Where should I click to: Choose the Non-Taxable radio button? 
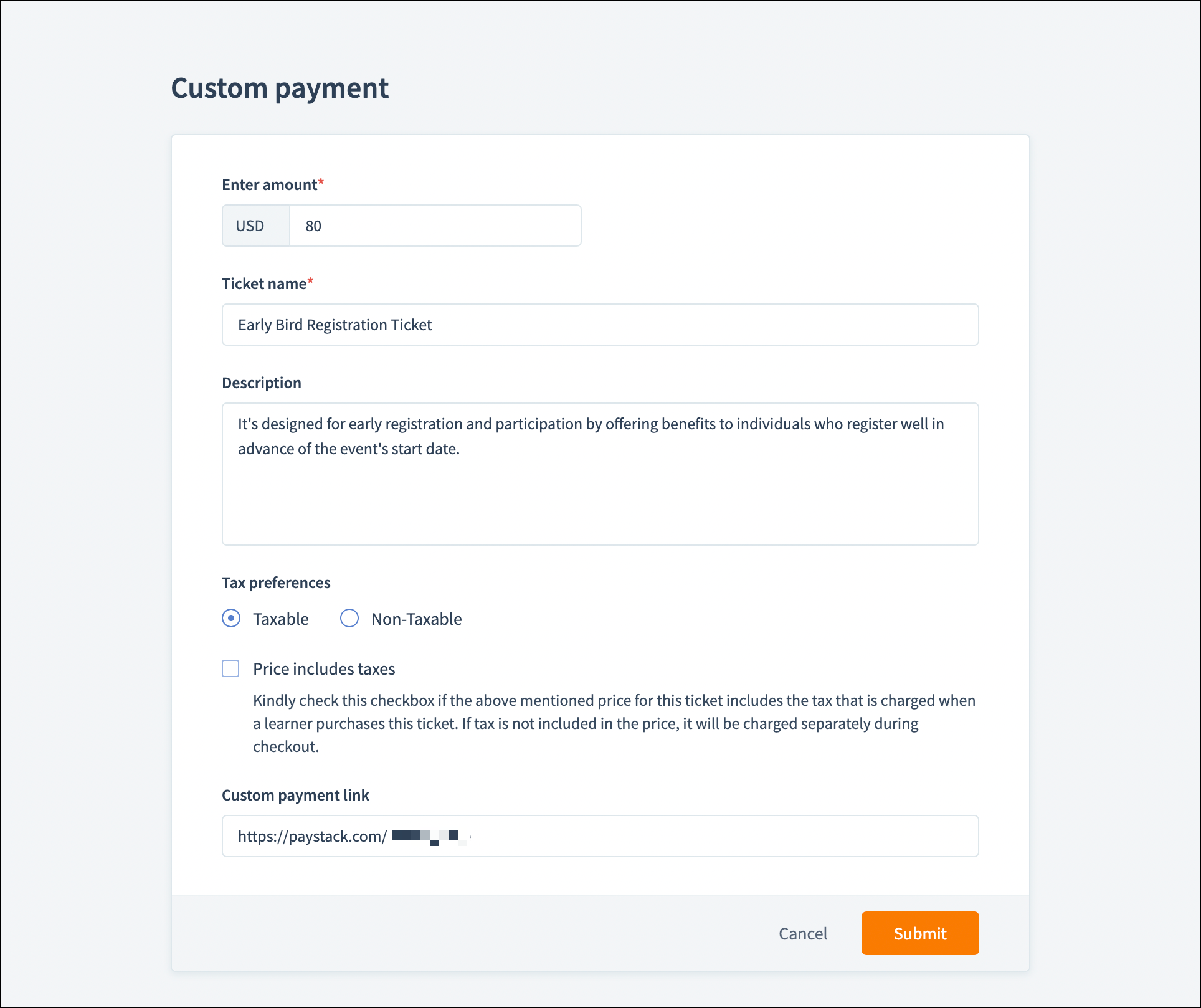click(349, 619)
